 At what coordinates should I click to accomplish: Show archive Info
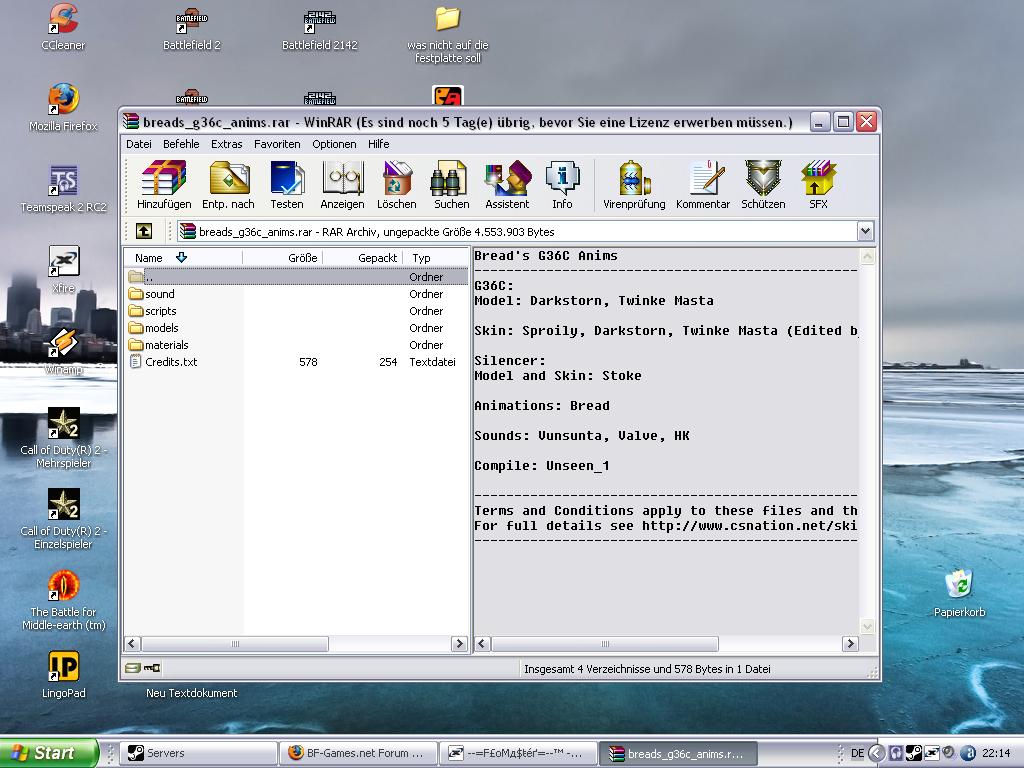tap(562, 185)
